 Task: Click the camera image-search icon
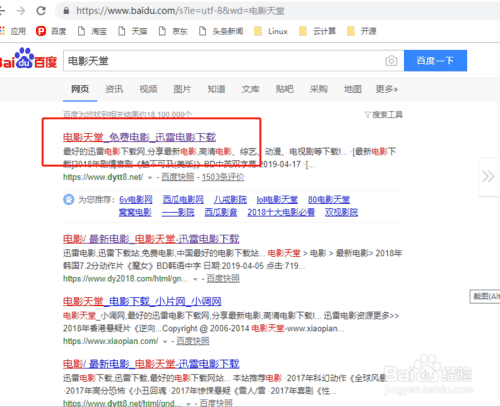coord(391,61)
